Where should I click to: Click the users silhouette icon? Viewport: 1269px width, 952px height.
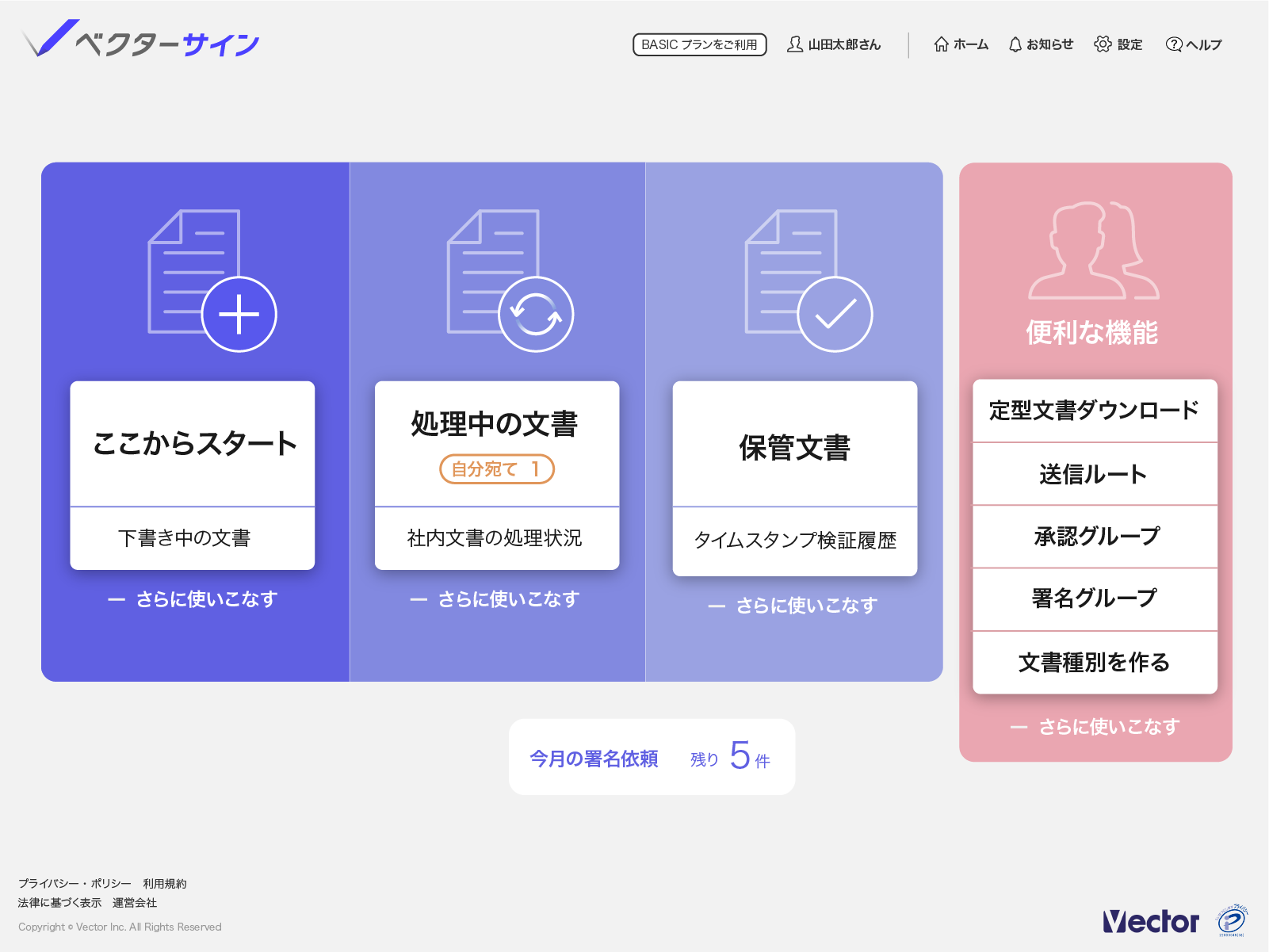tap(1094, 250)
